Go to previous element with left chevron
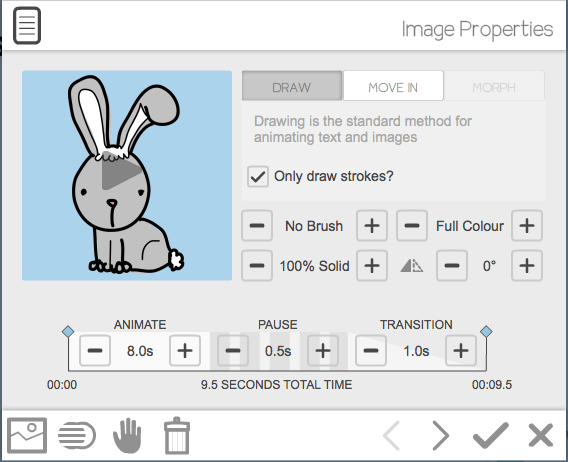The height and width of the screenshot is (462, 568). click(x=391, y=435)
